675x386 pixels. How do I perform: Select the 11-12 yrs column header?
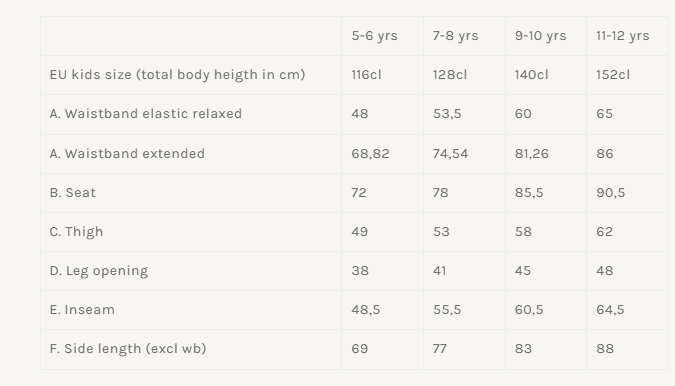point(622,36)
